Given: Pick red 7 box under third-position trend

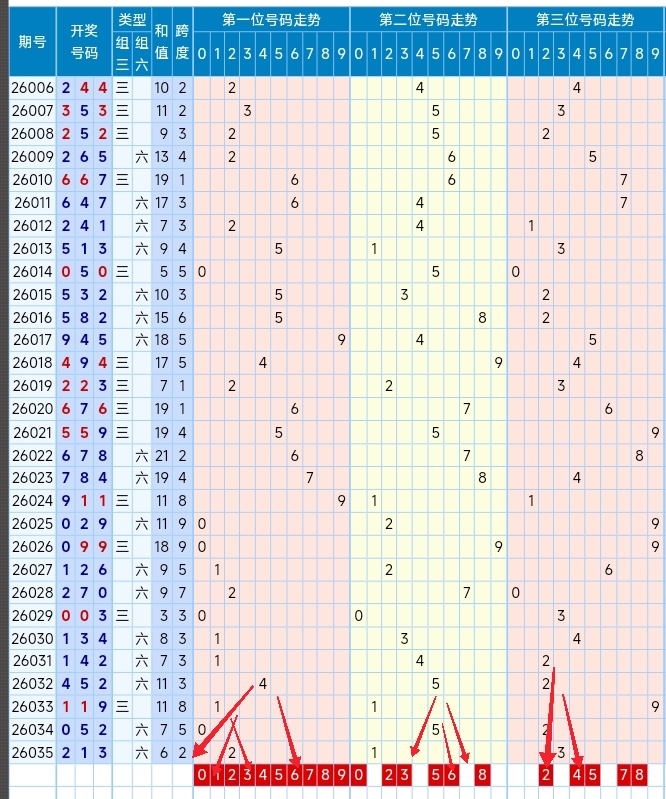Looking at the screenshot, I should click(624, 775).
